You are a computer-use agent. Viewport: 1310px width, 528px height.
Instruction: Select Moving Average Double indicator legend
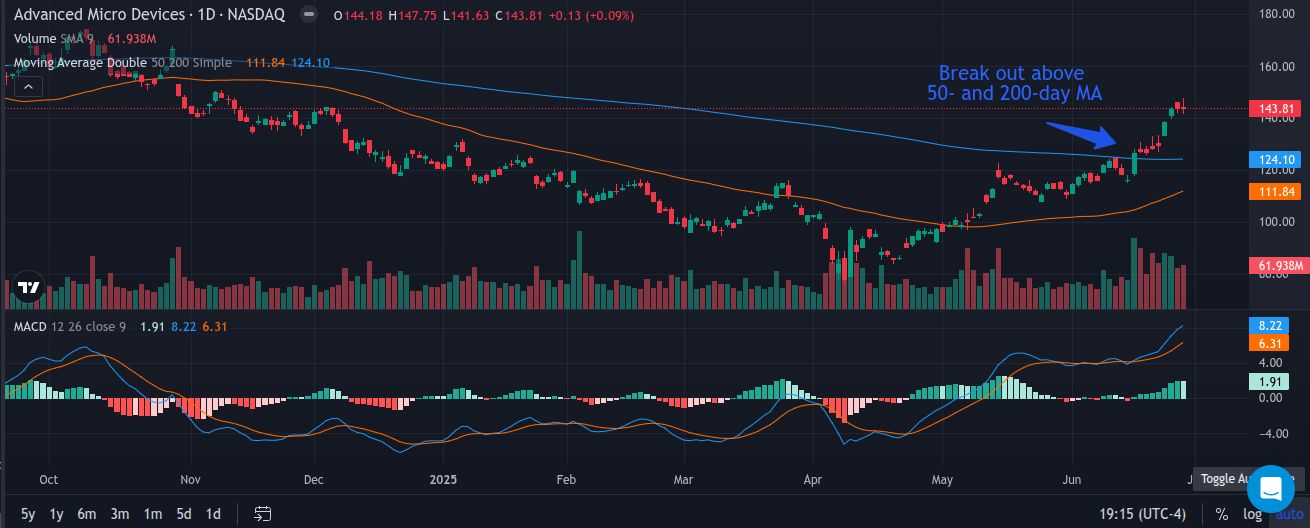pos(122,62)
